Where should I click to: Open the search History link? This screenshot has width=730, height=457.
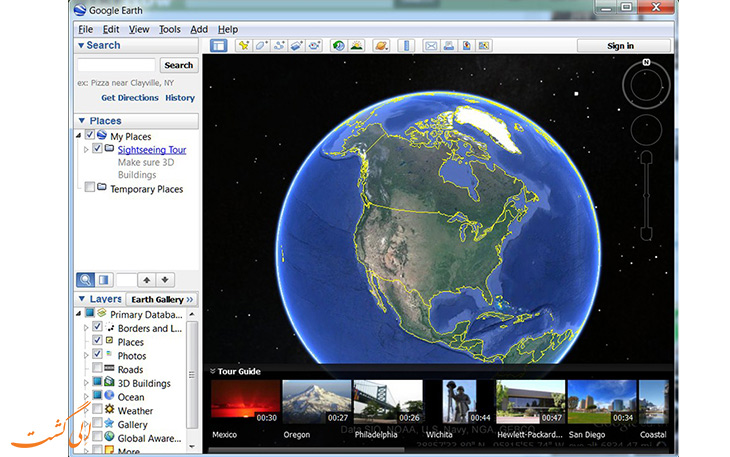point(180,98)
